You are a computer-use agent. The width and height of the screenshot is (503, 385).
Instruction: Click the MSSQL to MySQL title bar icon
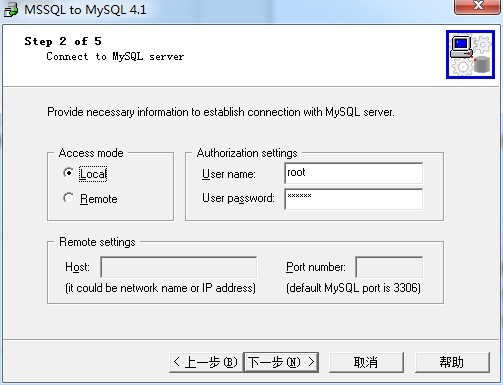click(11, 9)
